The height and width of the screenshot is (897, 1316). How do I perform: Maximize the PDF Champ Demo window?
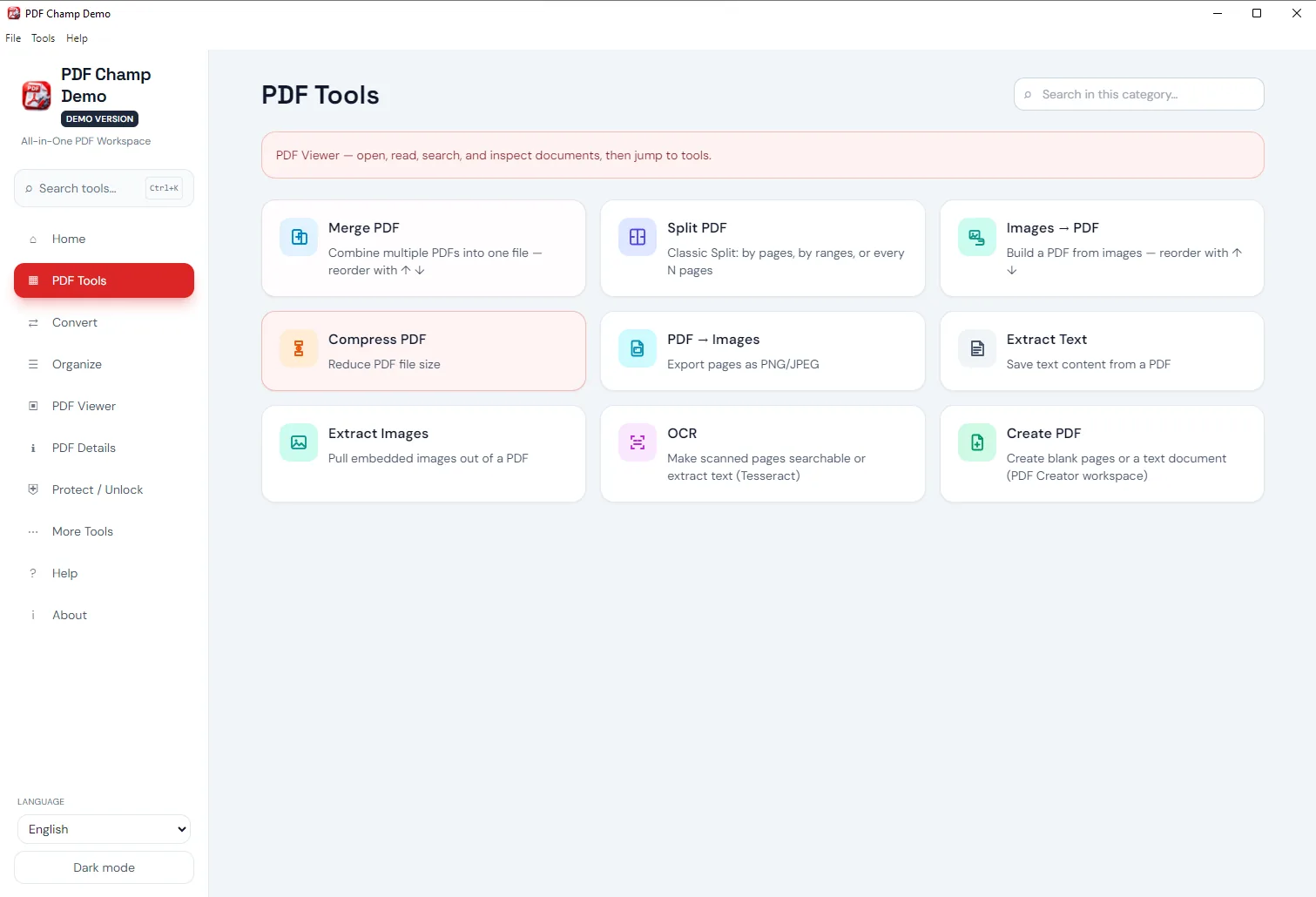point(1257,13)
